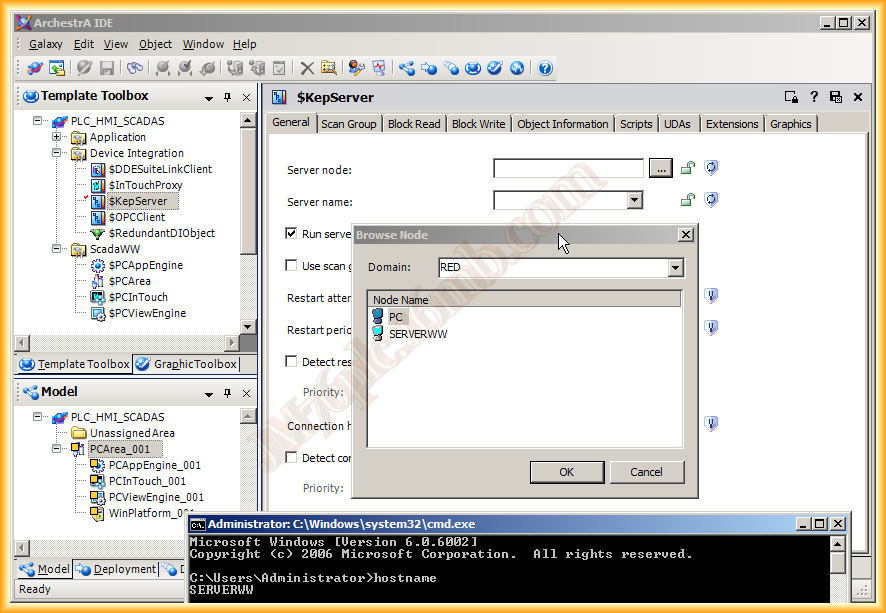Select the SERVERWW node in the list
Screen dimensions: 886x613
(x=418, y=334)
